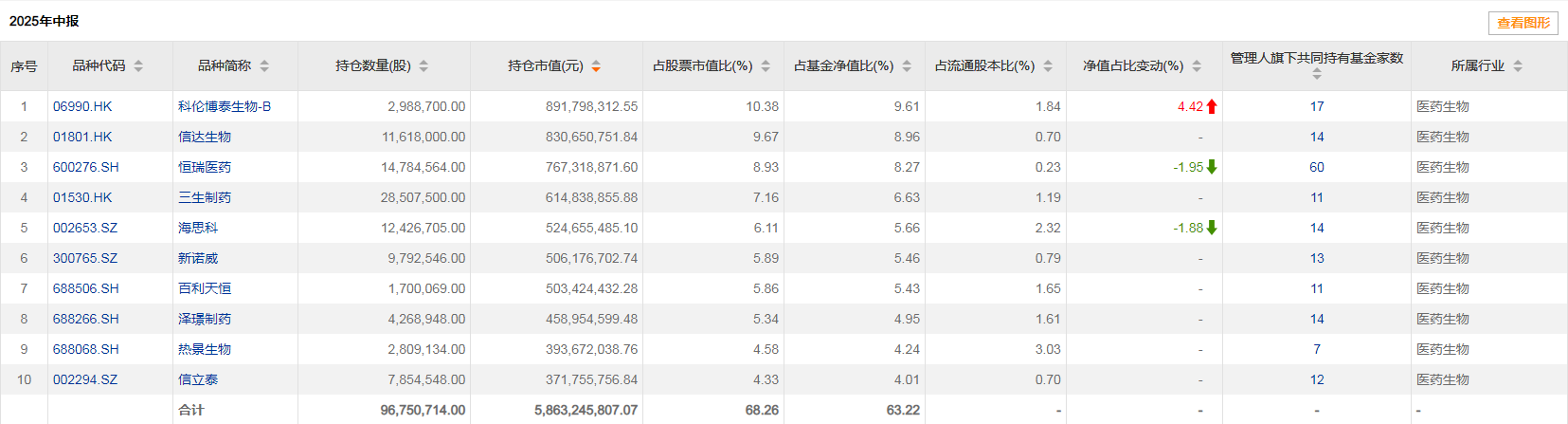
Task: Sort by 持仓市值(元) column arrows
Action: pos(596,65)
